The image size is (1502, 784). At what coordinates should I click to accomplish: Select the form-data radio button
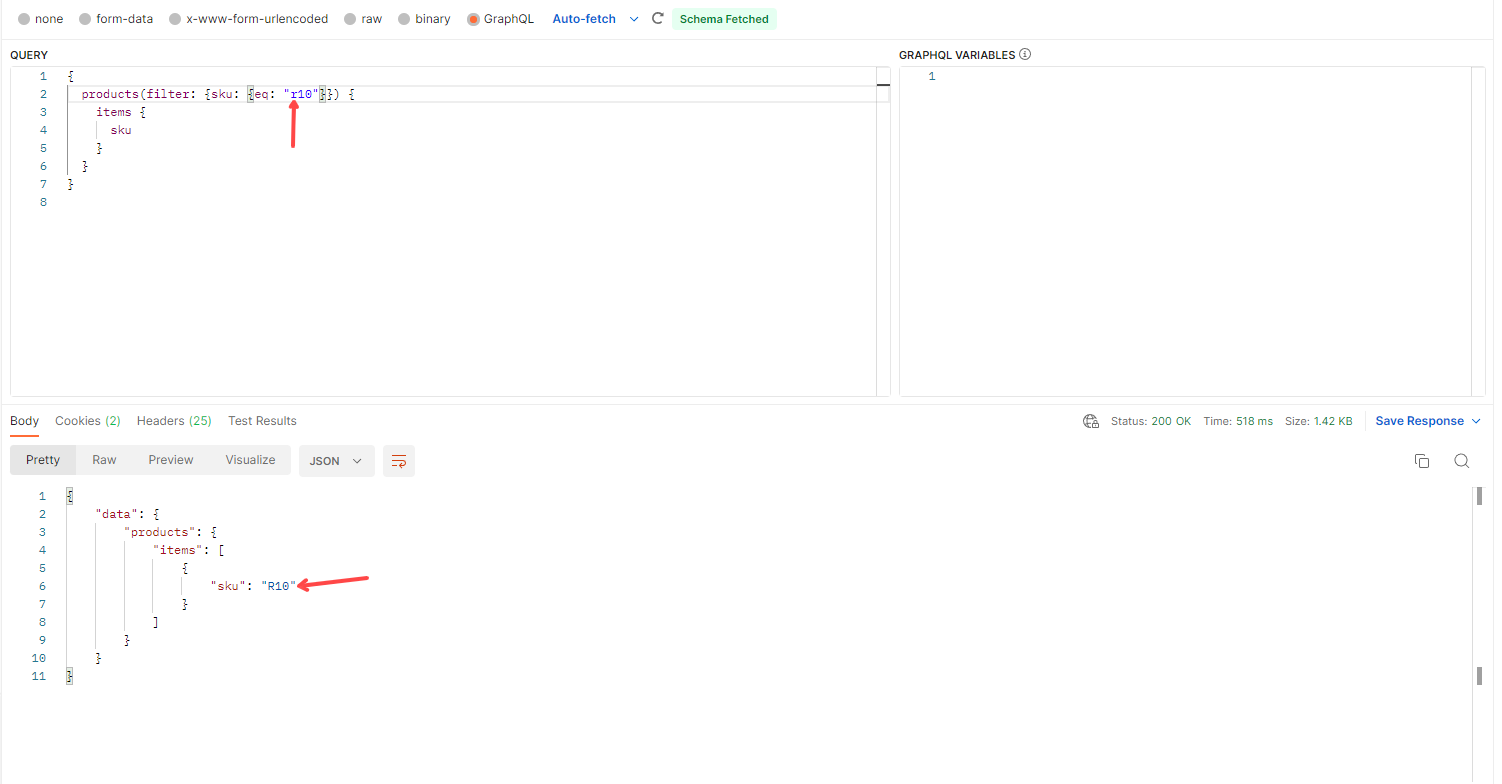coord(85,19)
